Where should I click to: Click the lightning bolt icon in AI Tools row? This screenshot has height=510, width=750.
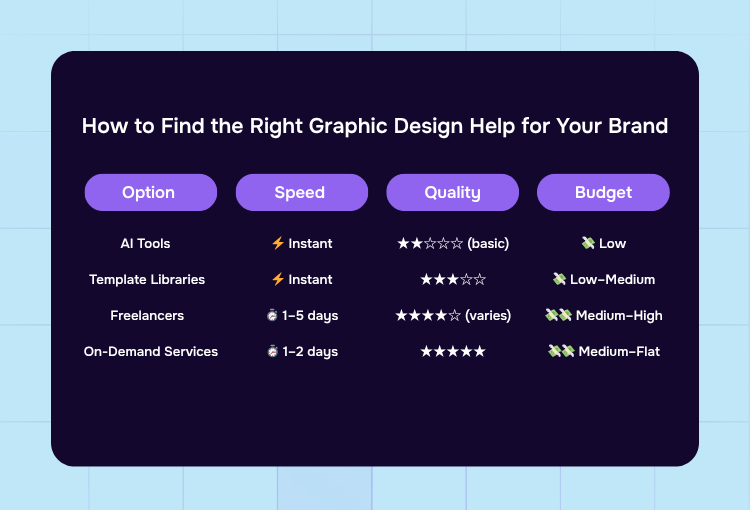pos(278,243)
